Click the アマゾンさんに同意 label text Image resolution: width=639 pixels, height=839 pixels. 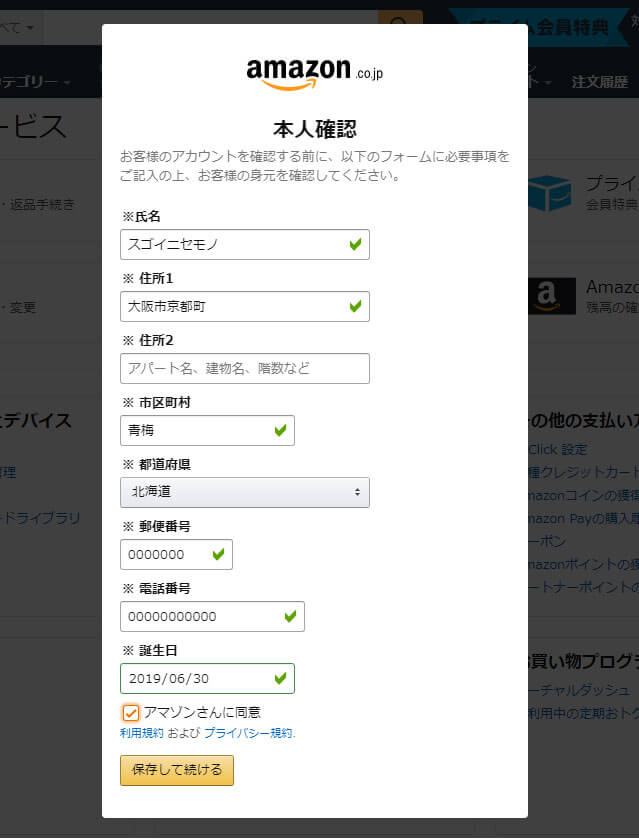click(202, 712)
